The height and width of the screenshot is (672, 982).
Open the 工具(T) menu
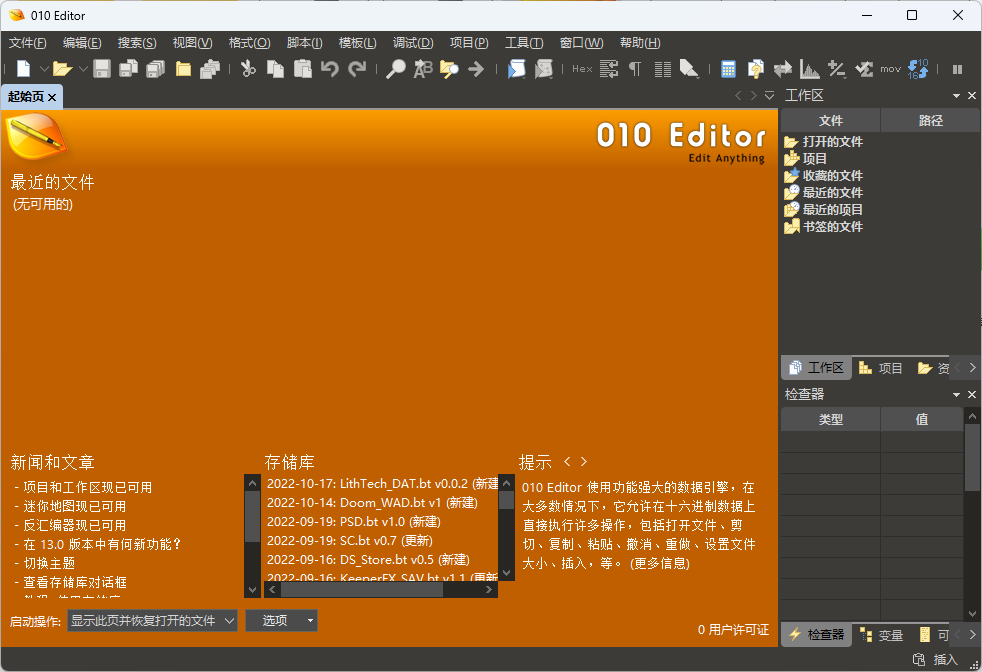(524, 43)
